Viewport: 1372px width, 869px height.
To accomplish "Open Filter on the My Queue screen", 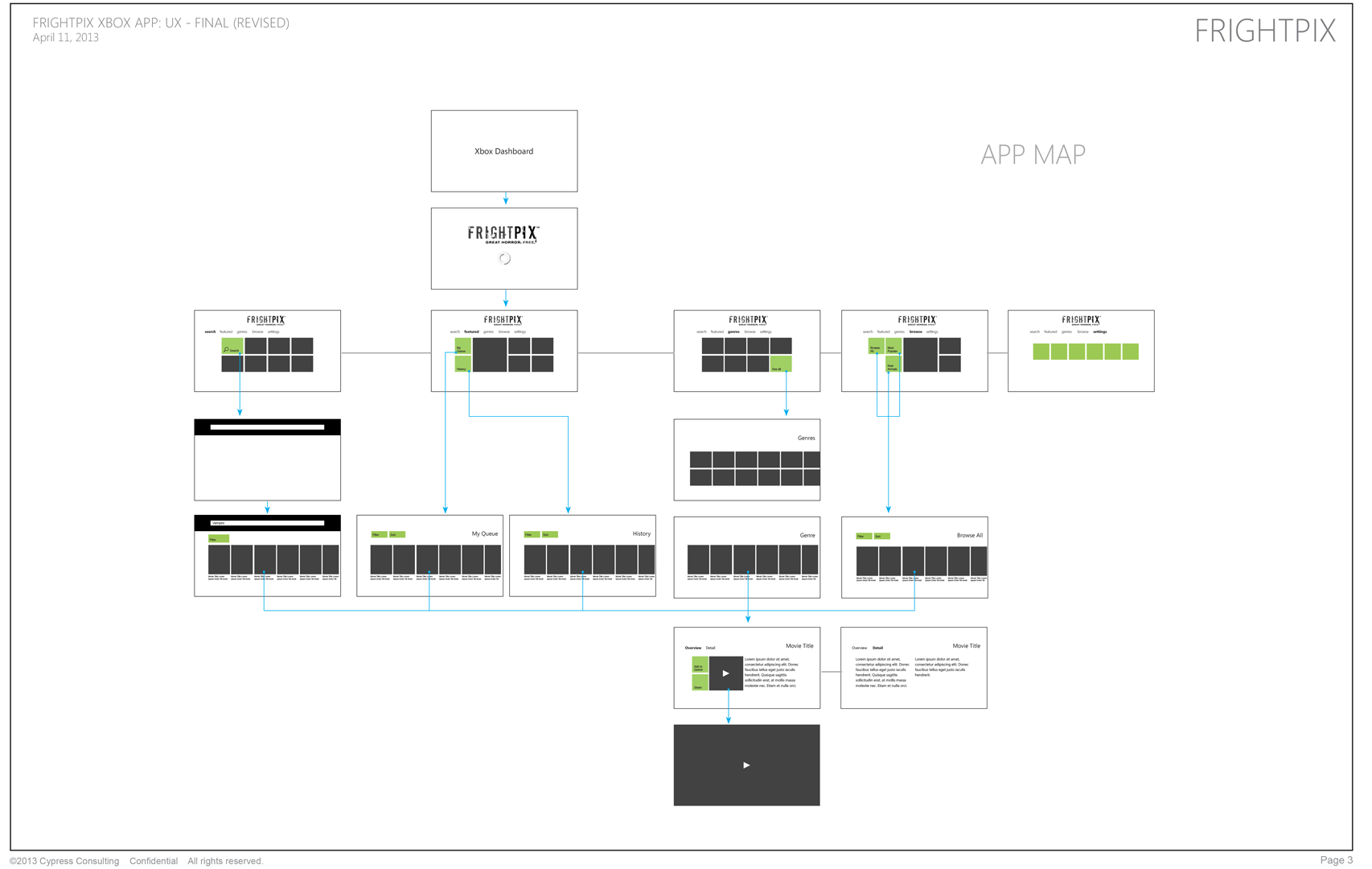I will (378, 534).
